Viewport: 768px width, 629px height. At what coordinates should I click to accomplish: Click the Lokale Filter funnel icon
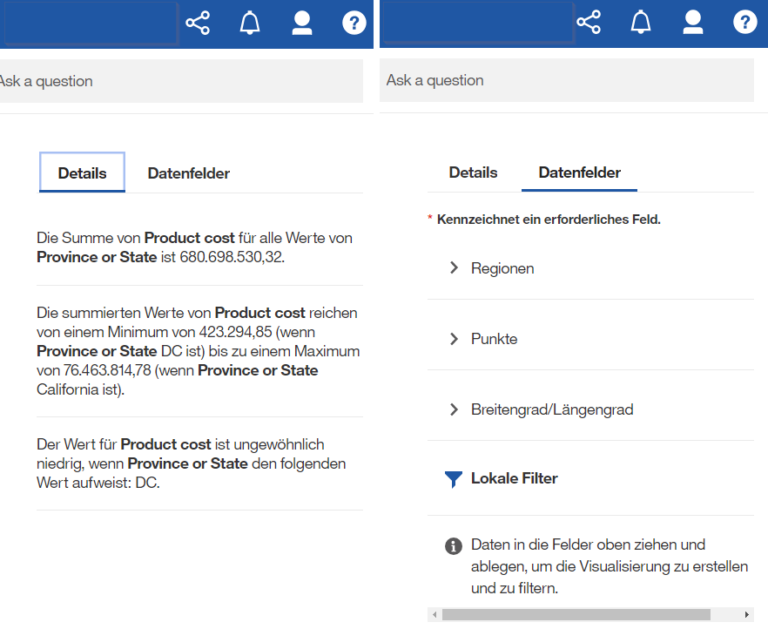(453, 479)
